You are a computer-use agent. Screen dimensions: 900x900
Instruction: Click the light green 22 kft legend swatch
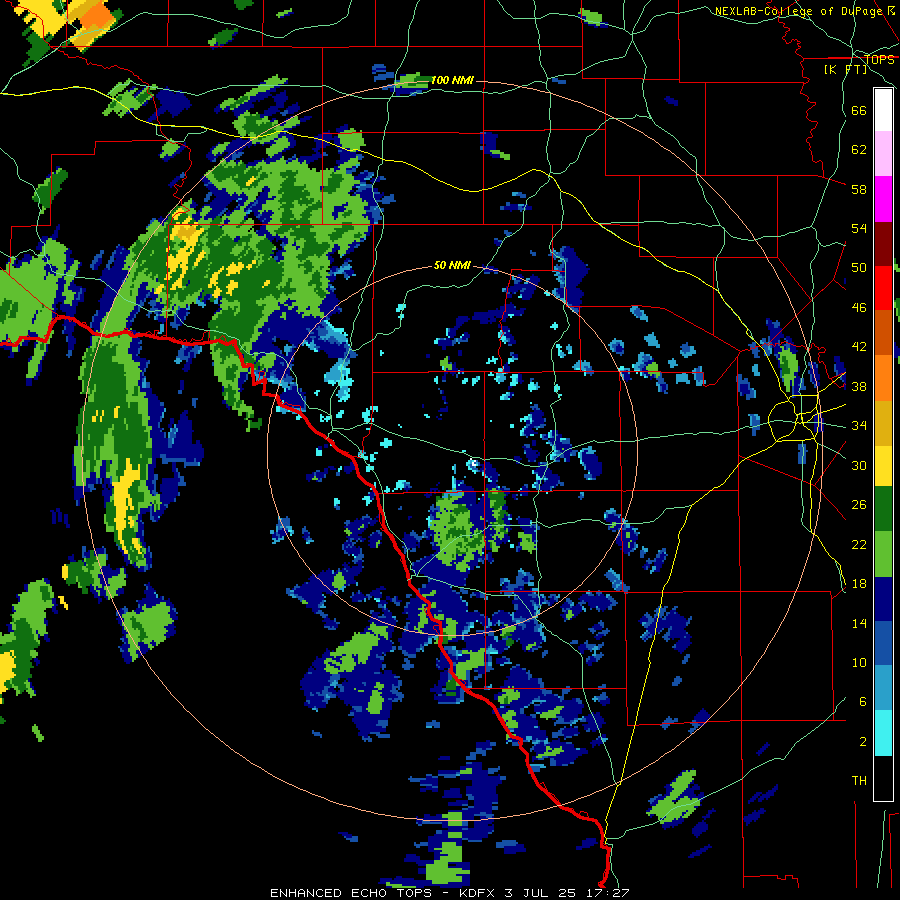point(883,554)
